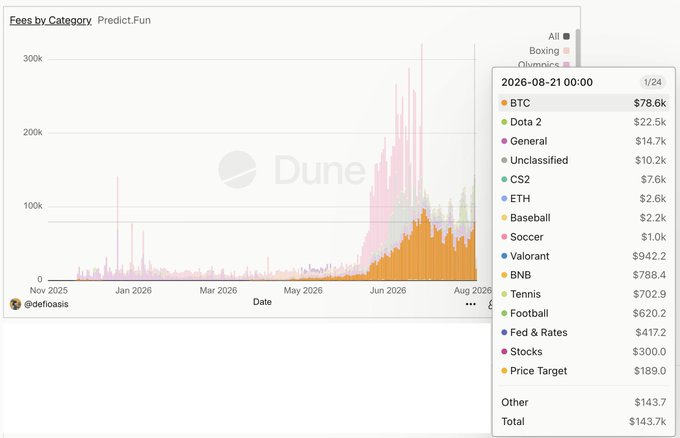Click the 300k y-axis label
Image resolution: width=680 pixels, height=438 pixels.
click(x=33, y=59)
